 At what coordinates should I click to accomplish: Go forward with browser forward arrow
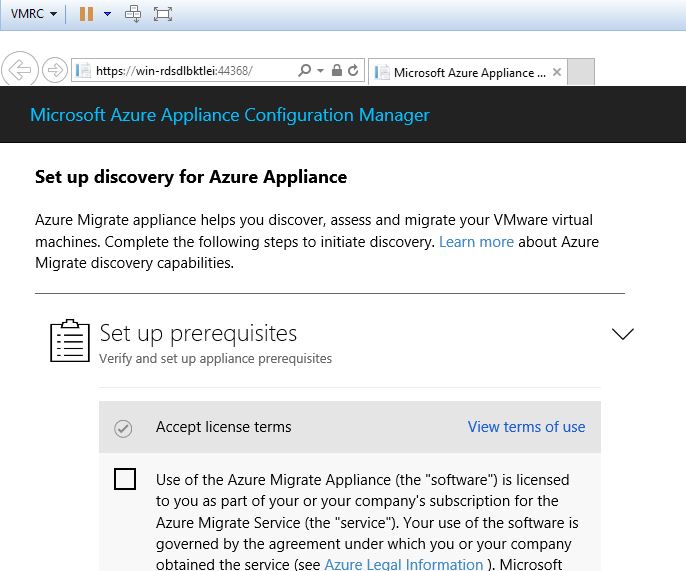(55, 70)
